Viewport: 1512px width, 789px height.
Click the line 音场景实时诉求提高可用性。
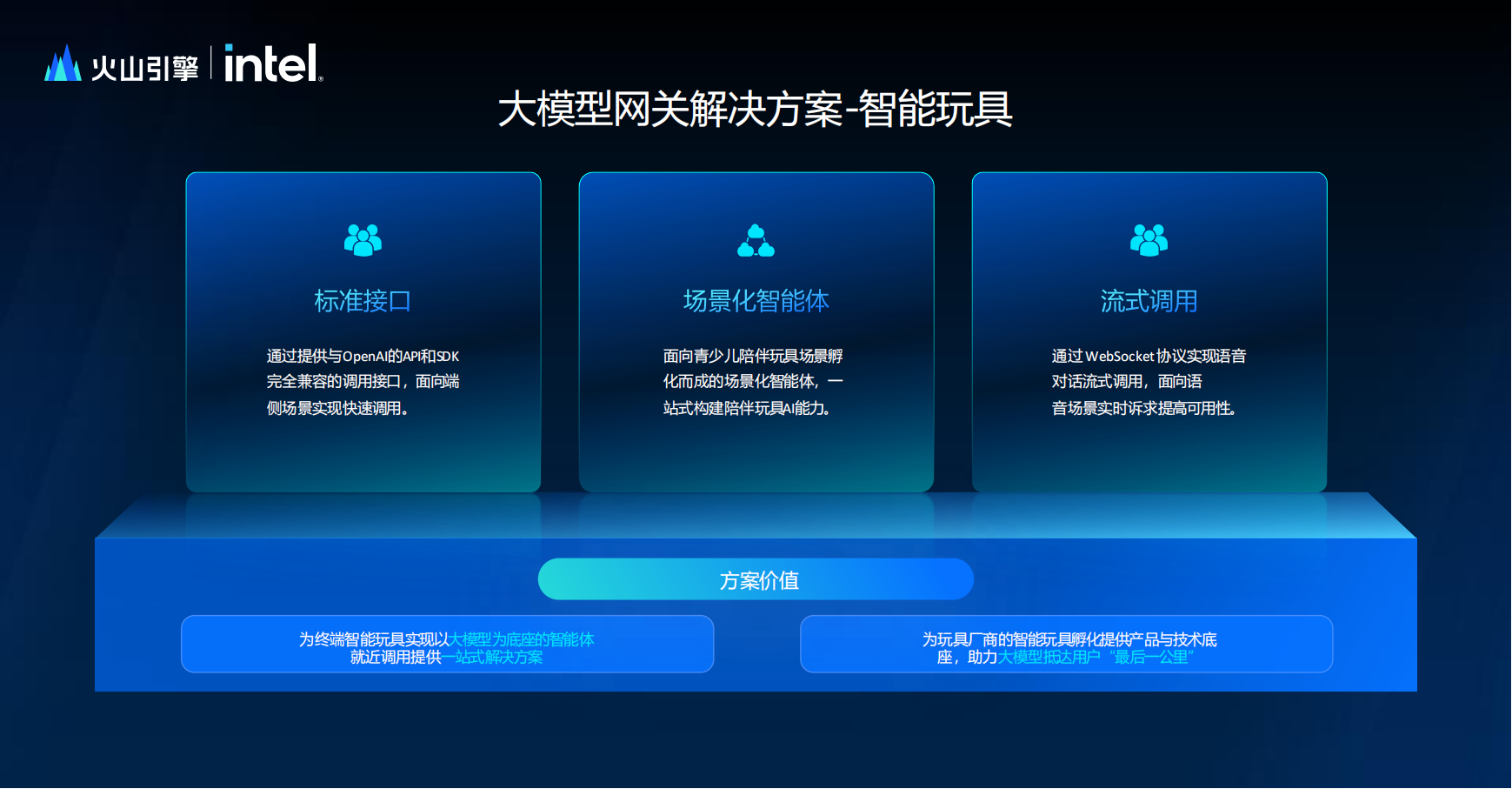click(1144, 408)
